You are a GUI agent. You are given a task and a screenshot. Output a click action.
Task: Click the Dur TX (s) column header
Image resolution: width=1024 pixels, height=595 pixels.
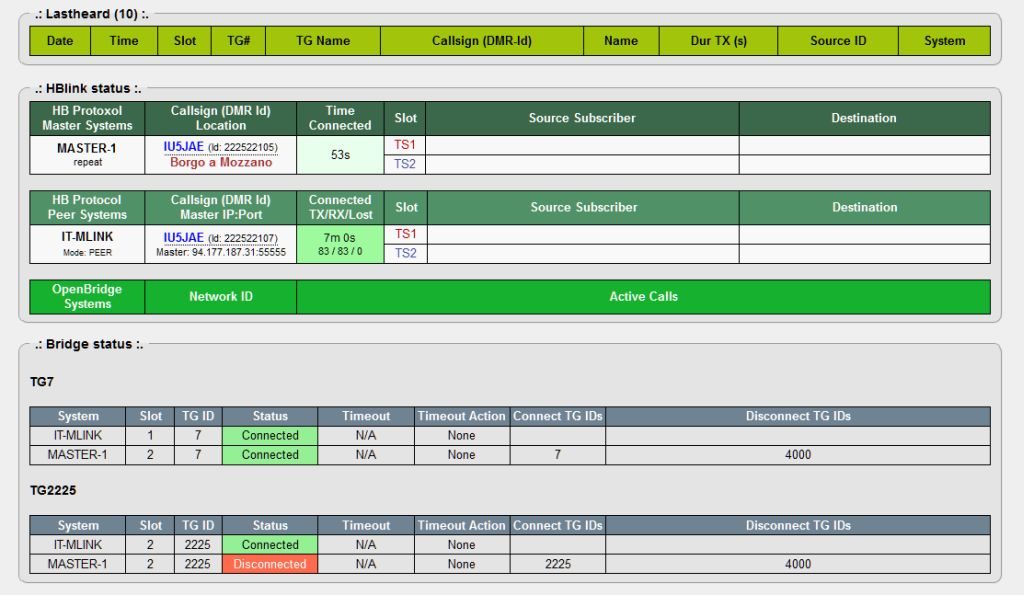pyautogui.click(x=718, y=40)
